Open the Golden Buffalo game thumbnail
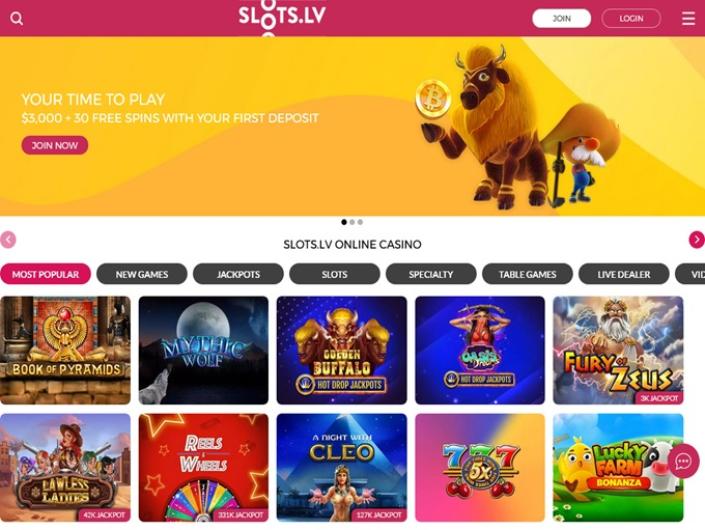The height and width of the screenshot is (530, 705). [342, 350]
